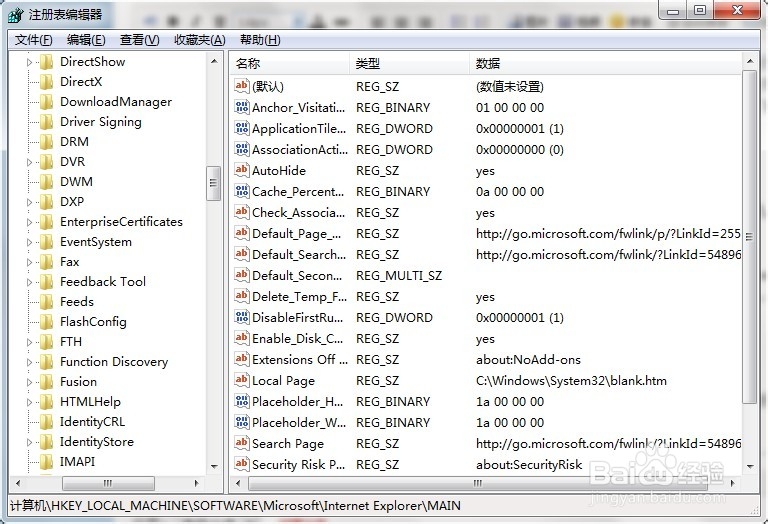Click the values pane horizontal scrollbar thumb
Image resolution: width=768 pixels, height=524 pixels.
(x=478, y=483)
